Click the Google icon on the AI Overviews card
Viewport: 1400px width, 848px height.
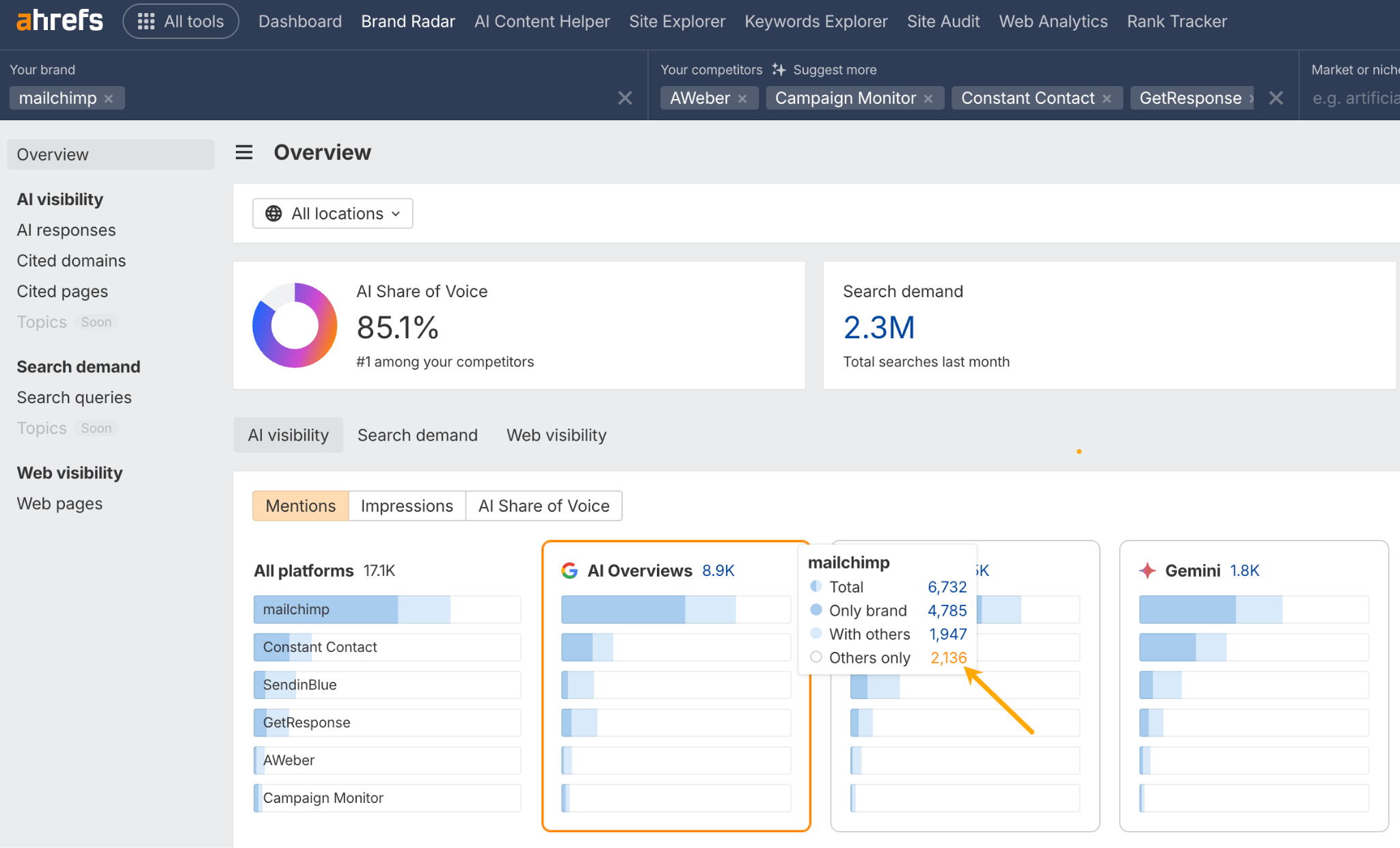571,571
